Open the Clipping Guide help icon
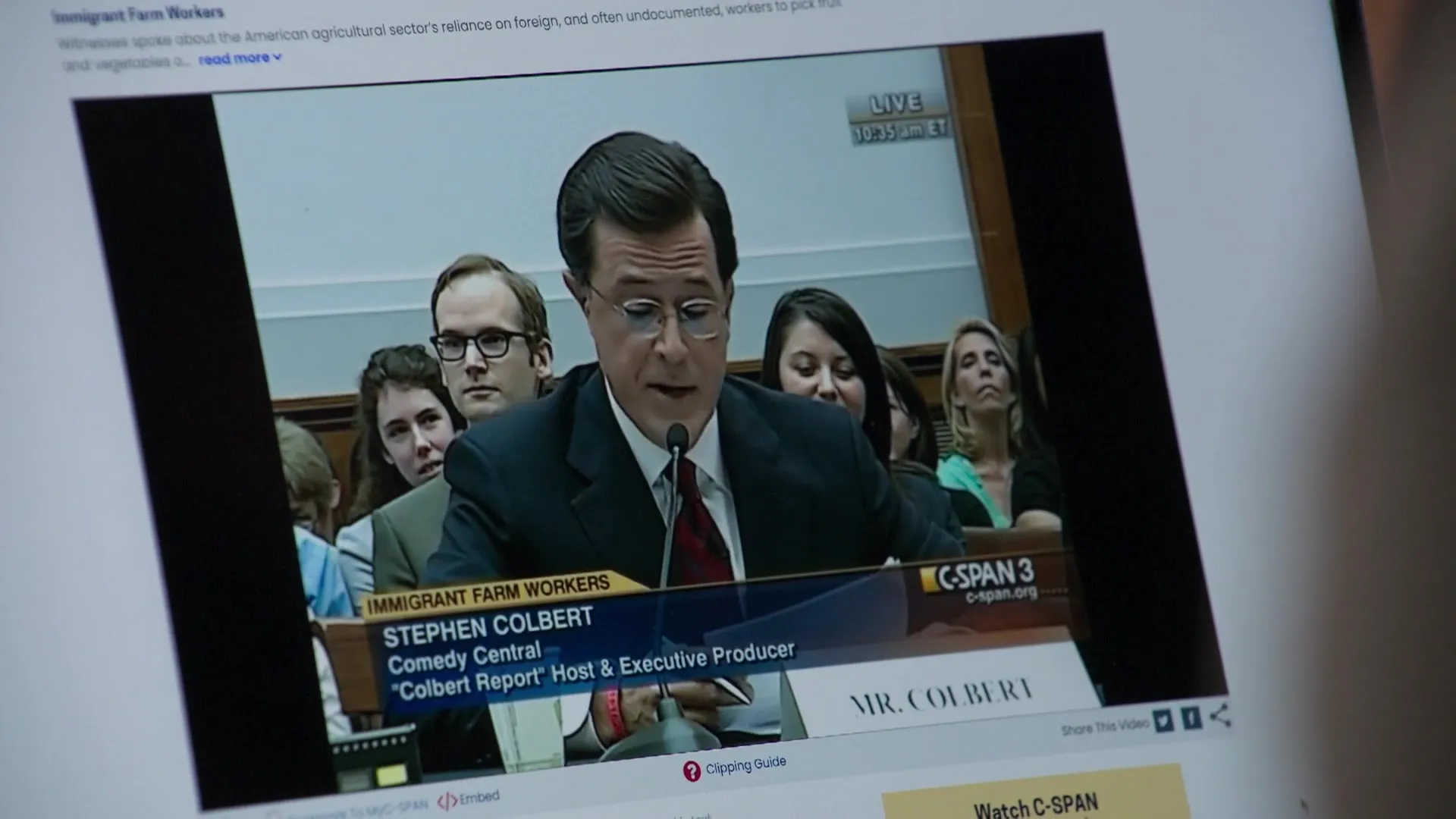Screen dimensions: 1456x819 [691, 771]
